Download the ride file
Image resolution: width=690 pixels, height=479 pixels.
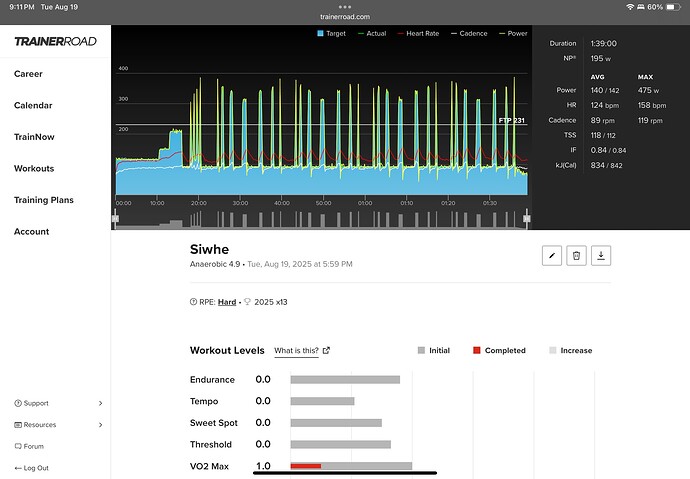coord(601,256)
